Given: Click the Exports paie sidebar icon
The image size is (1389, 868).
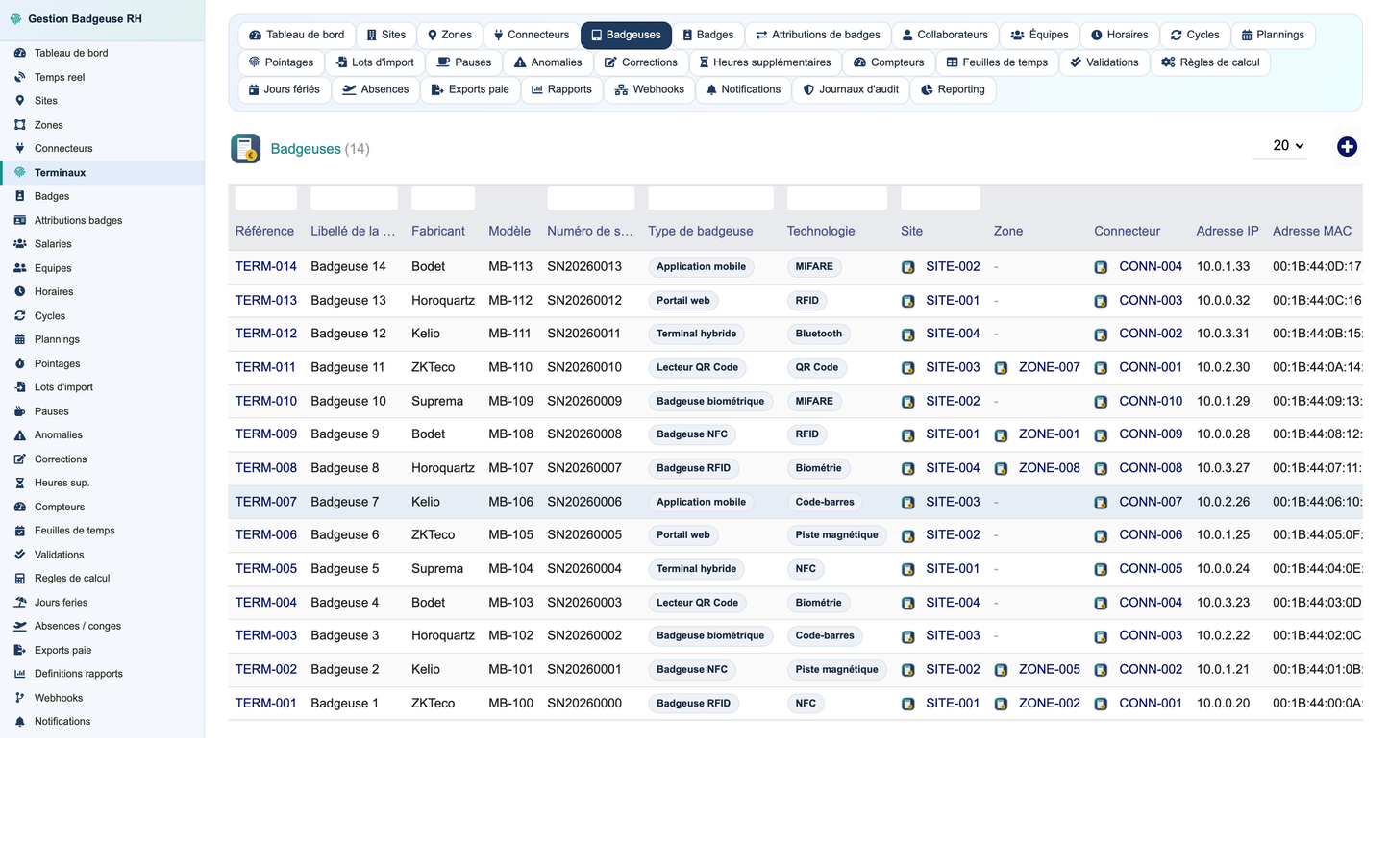Looking at the screenshot, I should pos(19,650).
